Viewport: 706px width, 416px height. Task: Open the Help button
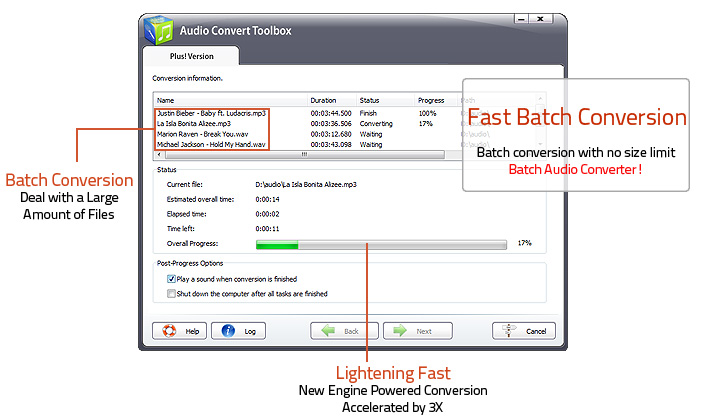[179, 331]
